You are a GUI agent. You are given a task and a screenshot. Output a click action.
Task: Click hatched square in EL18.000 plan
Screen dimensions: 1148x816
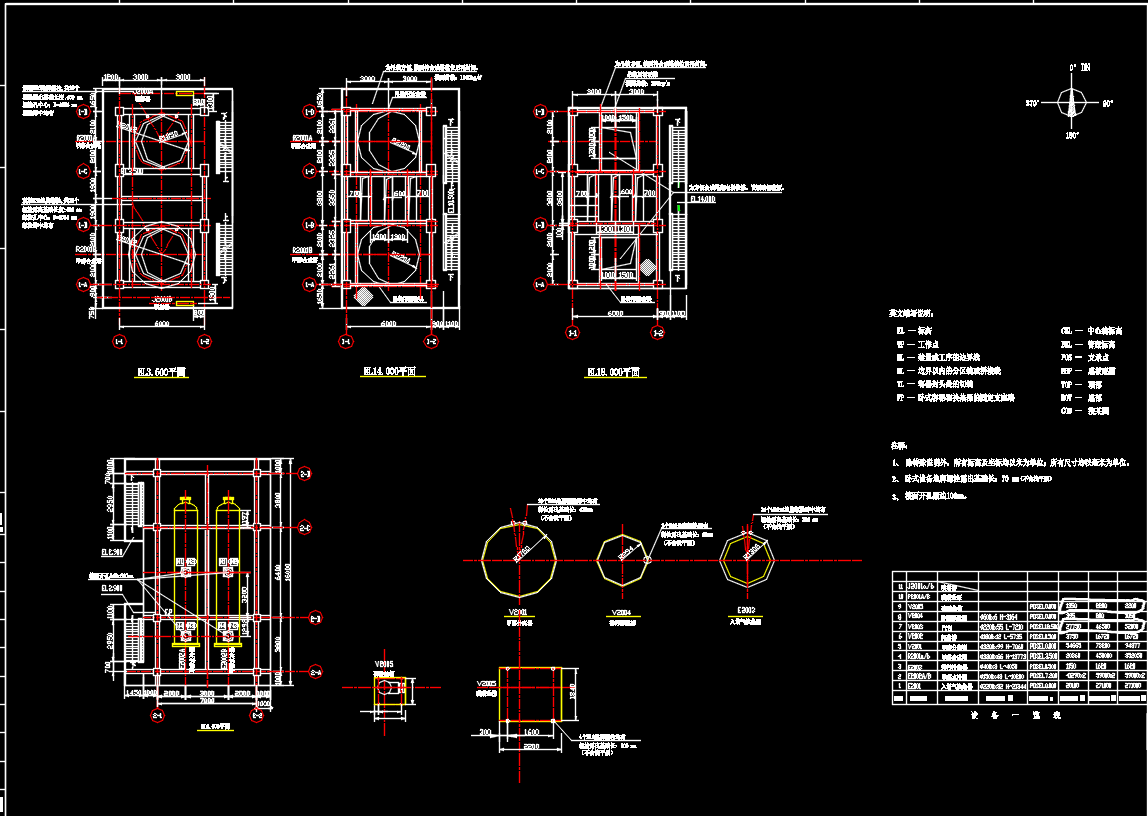pyautogui.click(x=646, y=267)
